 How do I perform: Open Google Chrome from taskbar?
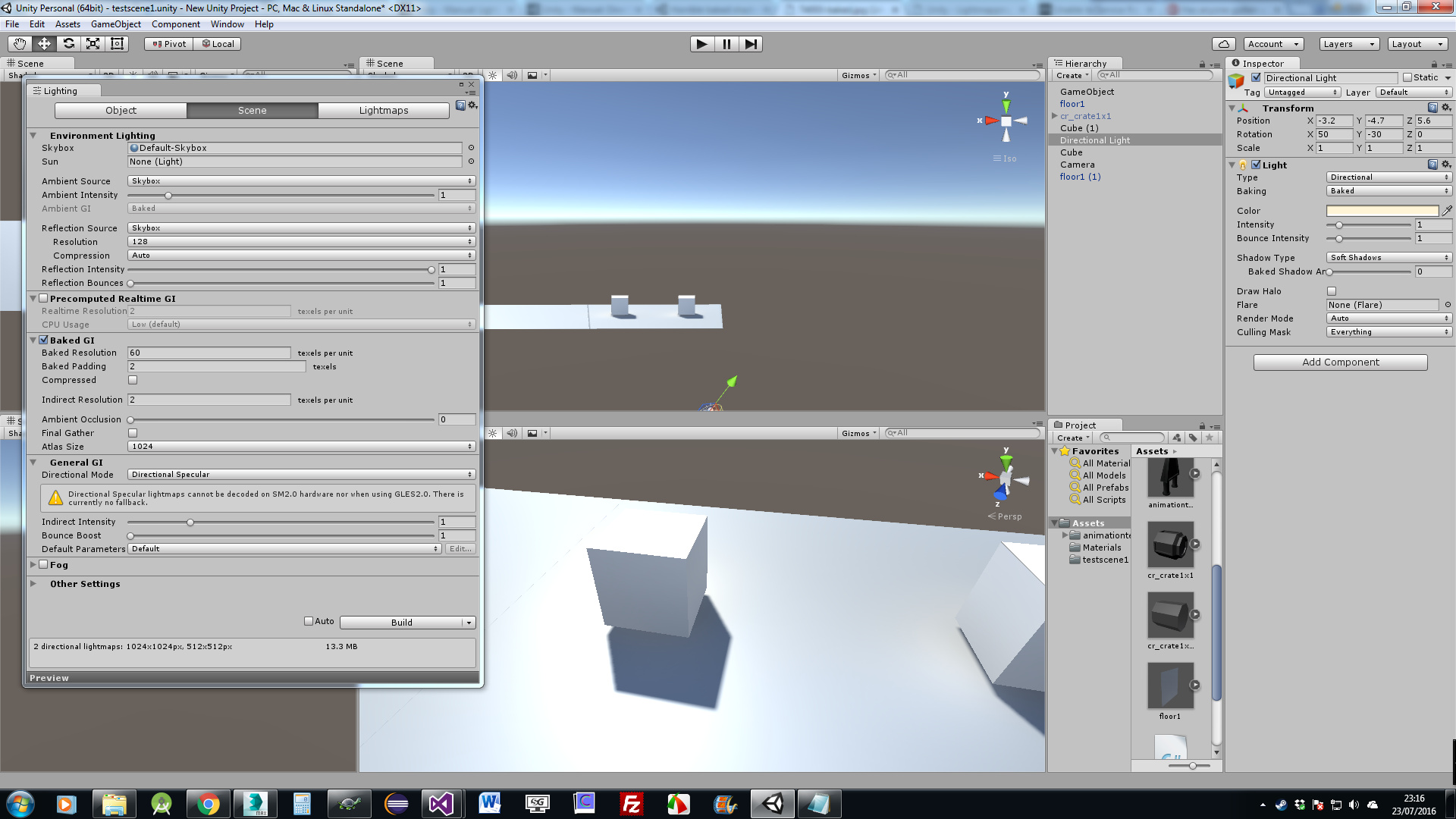point(208,804)
